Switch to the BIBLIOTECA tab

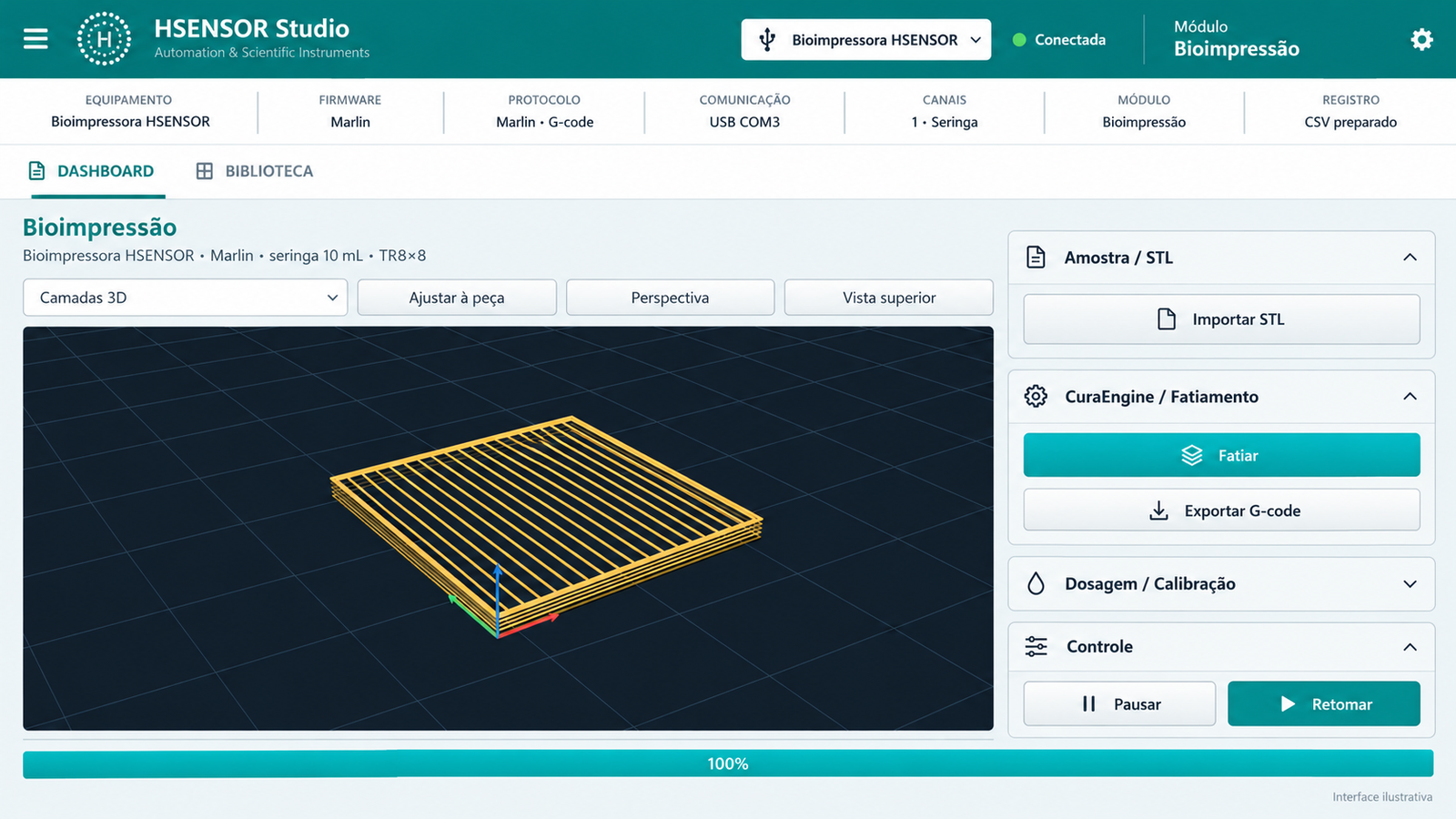[255, 171]
